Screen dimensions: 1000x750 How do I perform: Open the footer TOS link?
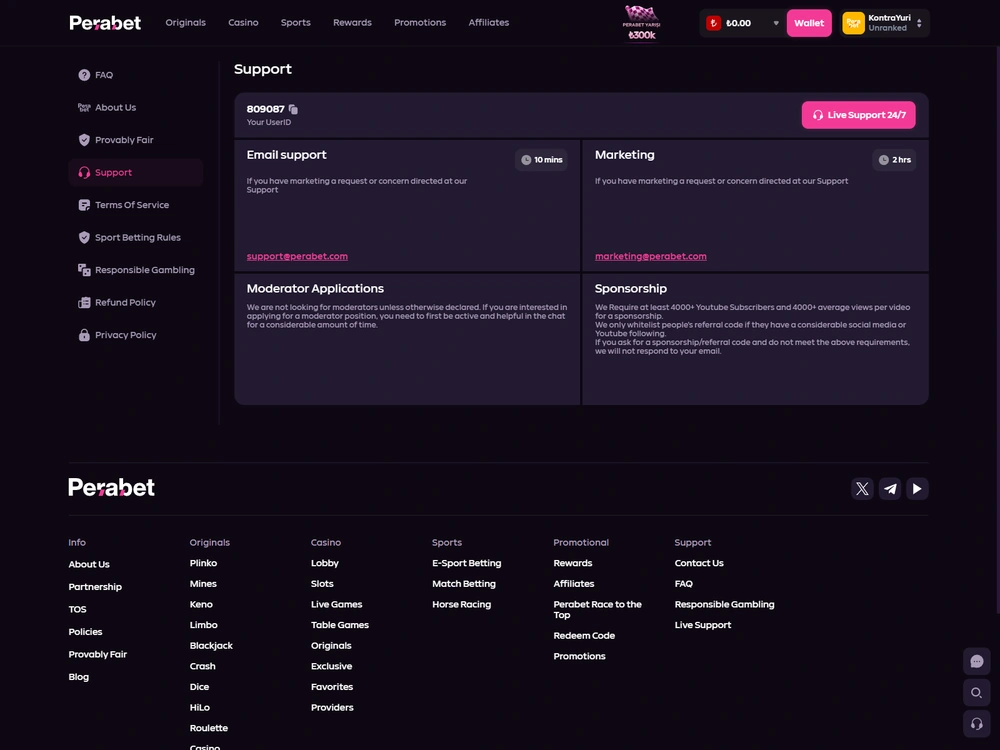[77, 609]
